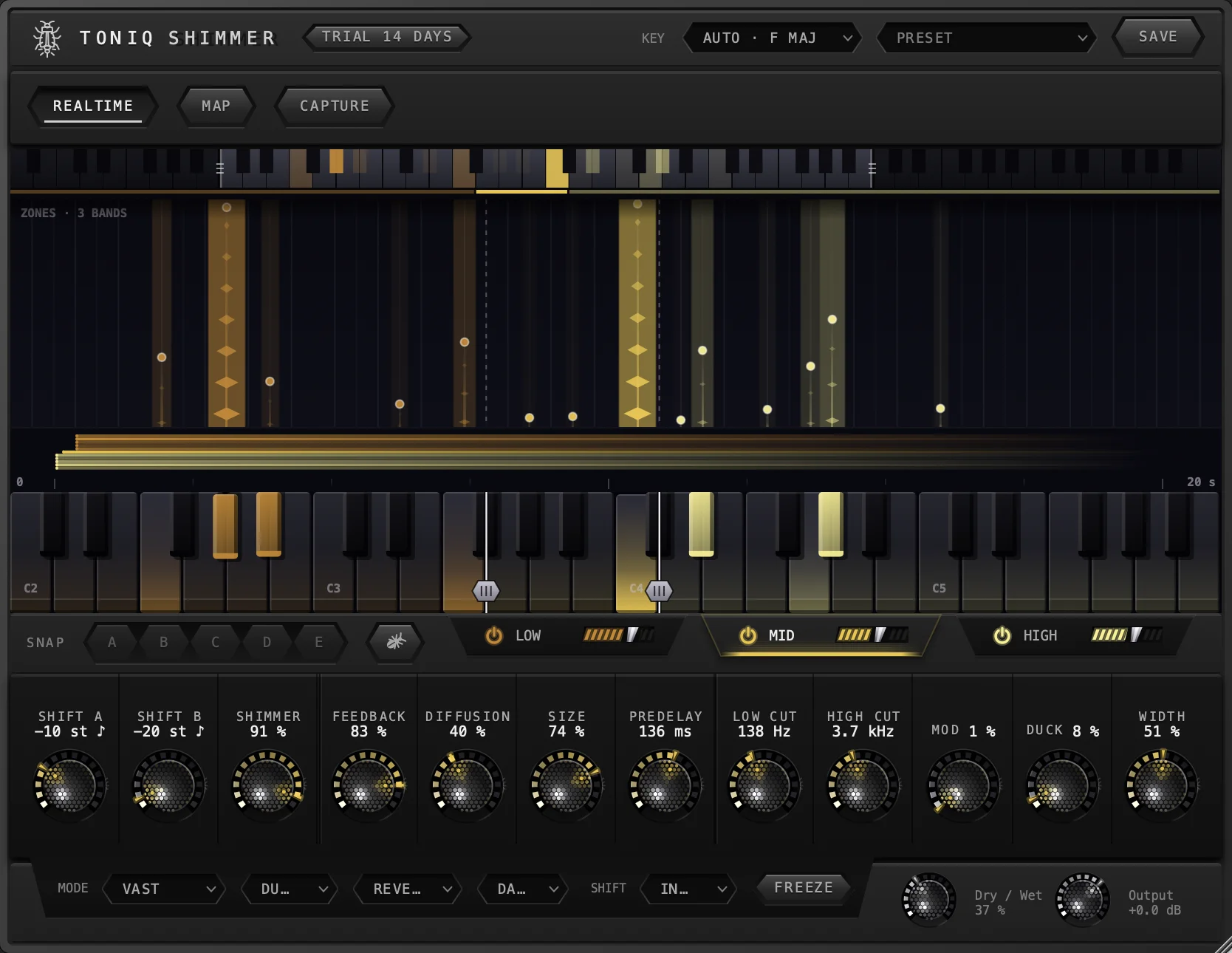Click the Dry / Wet knob
The width and height of the screenshot is (1232, 953).
(929, 900)
